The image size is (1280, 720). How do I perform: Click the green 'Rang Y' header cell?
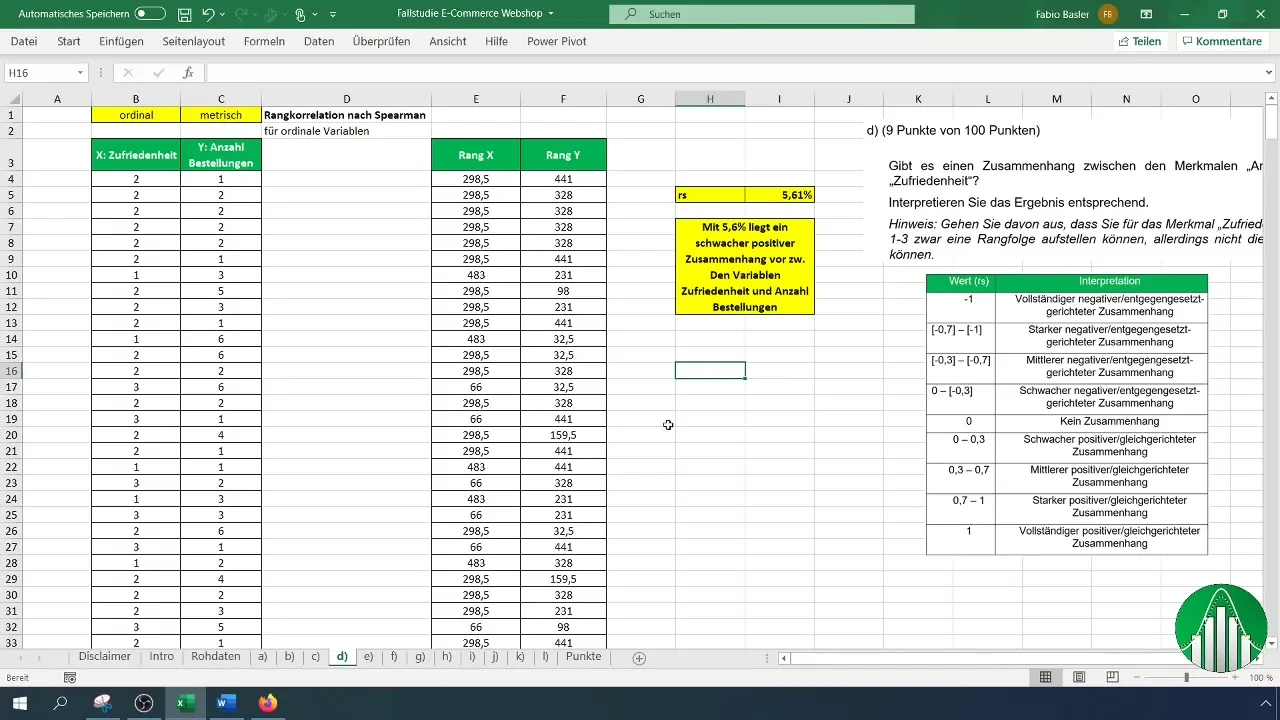coord(563,155)
